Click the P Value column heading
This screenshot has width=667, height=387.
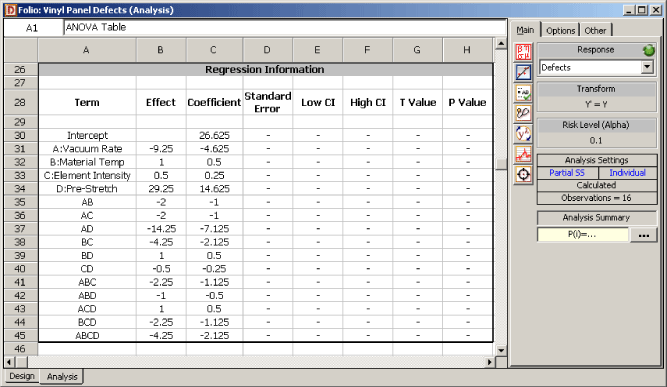(x=467, y=102)
